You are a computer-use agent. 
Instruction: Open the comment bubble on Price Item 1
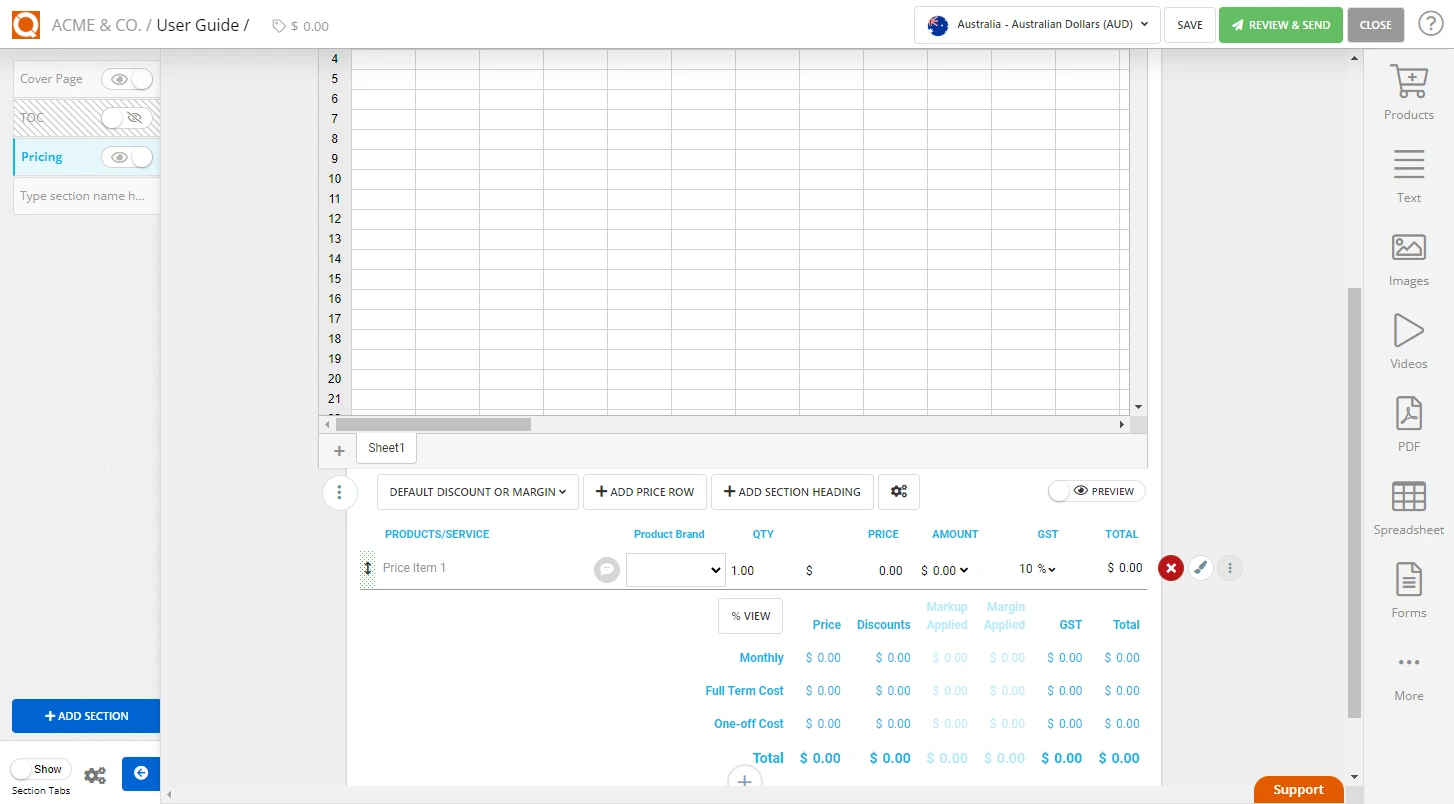click(x=606, y=569)
